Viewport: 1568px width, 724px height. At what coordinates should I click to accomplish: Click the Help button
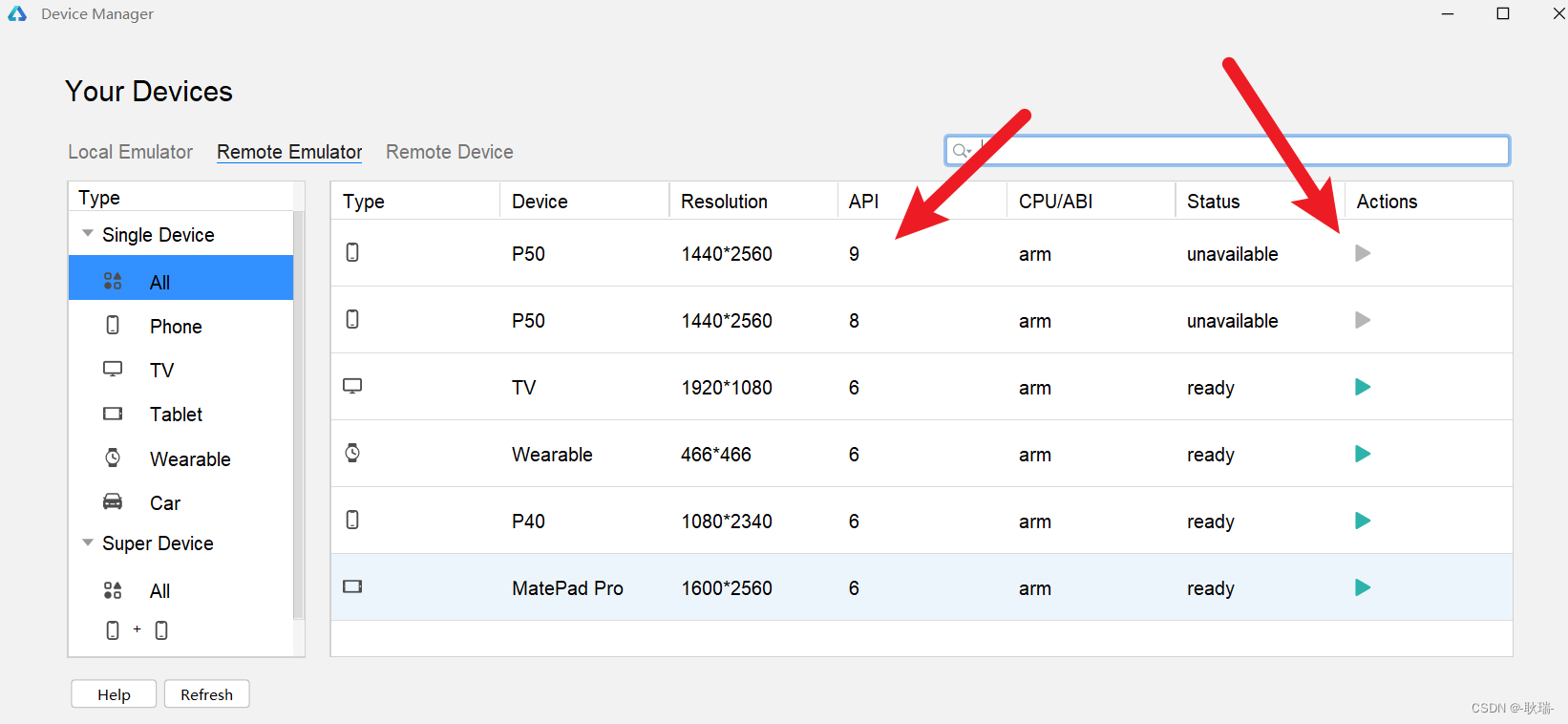(114, 694)
